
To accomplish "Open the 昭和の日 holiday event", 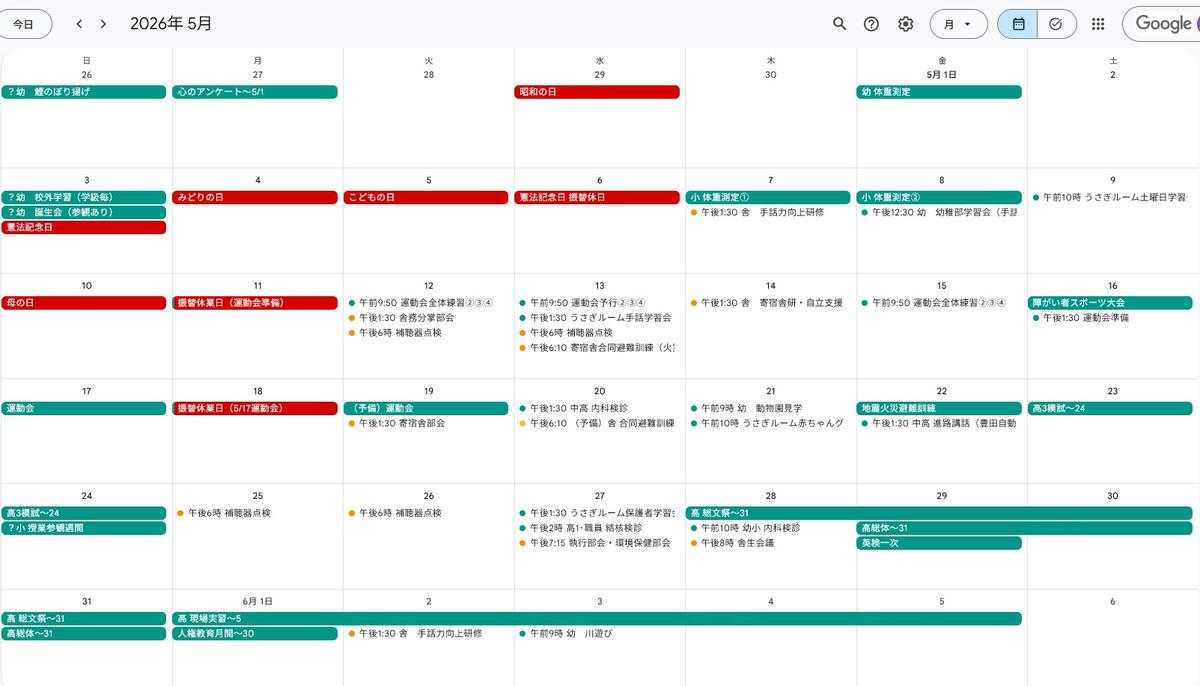I will [x=597, y=92].
